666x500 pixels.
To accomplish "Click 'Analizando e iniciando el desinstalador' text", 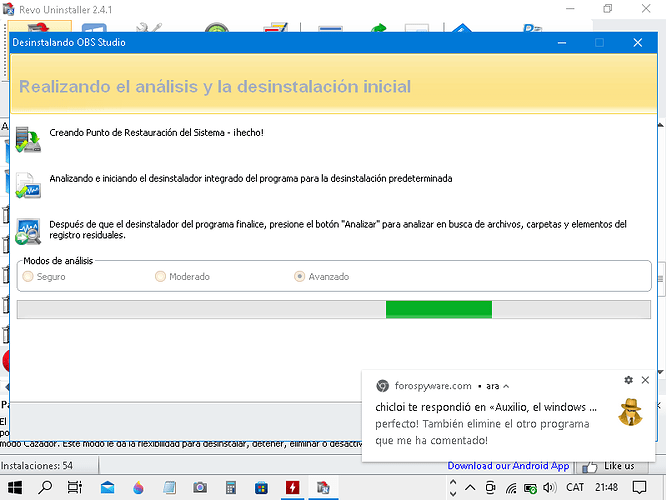I will [x=251, y=178].
